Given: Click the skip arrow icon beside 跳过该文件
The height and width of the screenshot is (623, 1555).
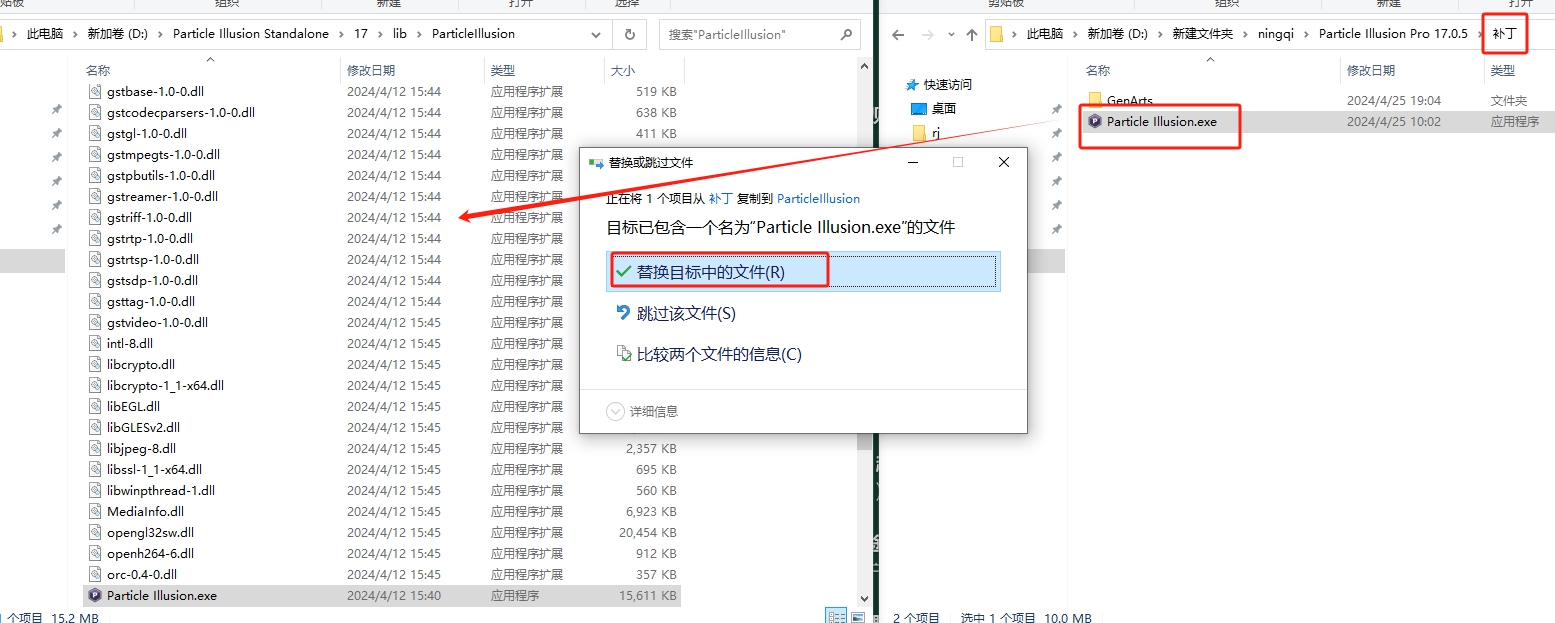Looking at the screenshot, I should pyautogui.click(x=623, y=313).
